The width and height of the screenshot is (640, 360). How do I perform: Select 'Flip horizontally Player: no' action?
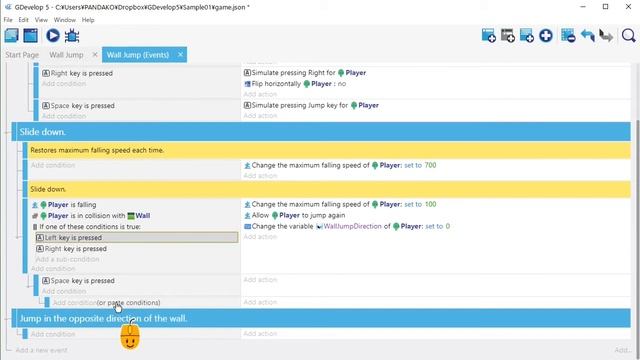pyautogui.click(x=295, y=84)
